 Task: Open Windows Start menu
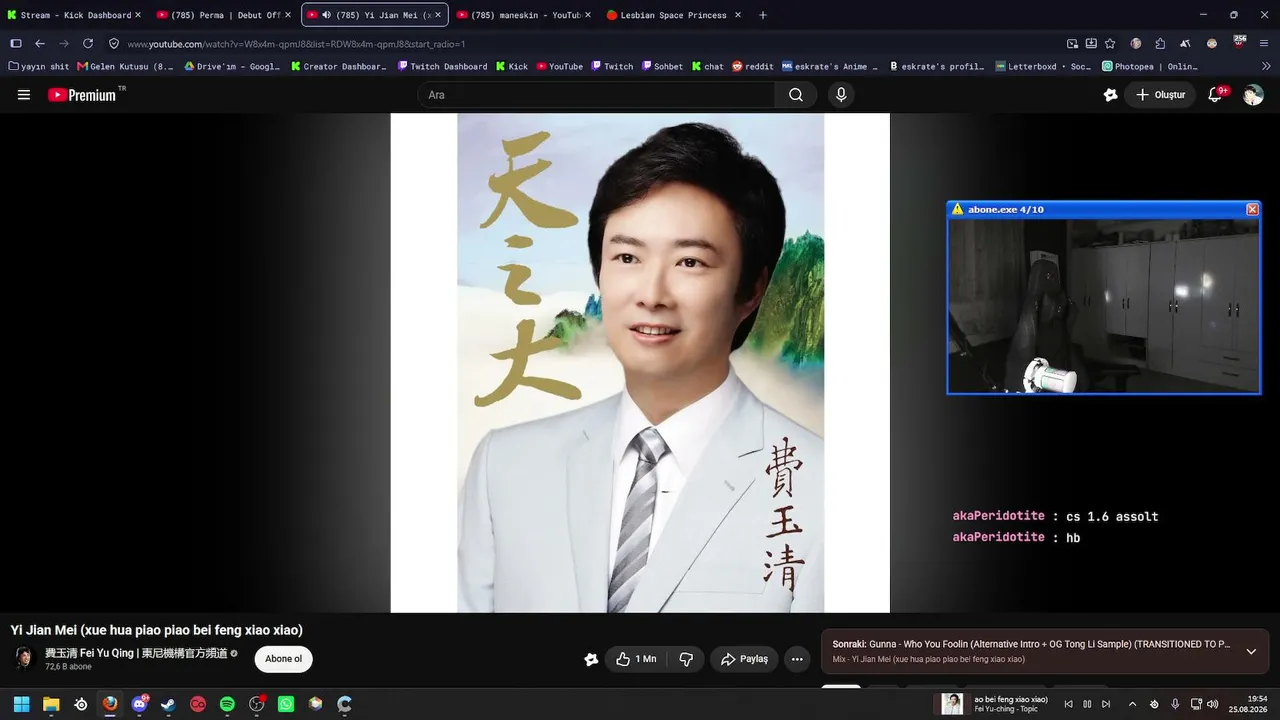[21, 704]
